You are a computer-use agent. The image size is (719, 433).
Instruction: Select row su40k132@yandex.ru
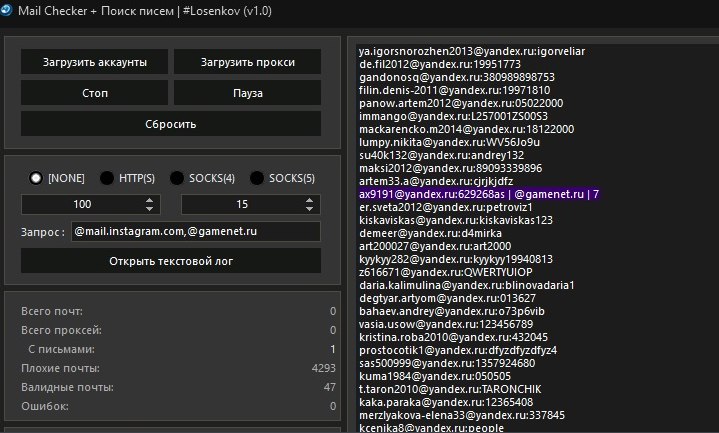441,155
